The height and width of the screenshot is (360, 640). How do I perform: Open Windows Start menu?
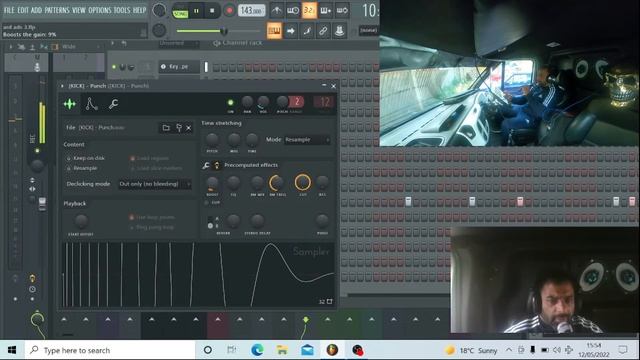[x=12, y=350]
